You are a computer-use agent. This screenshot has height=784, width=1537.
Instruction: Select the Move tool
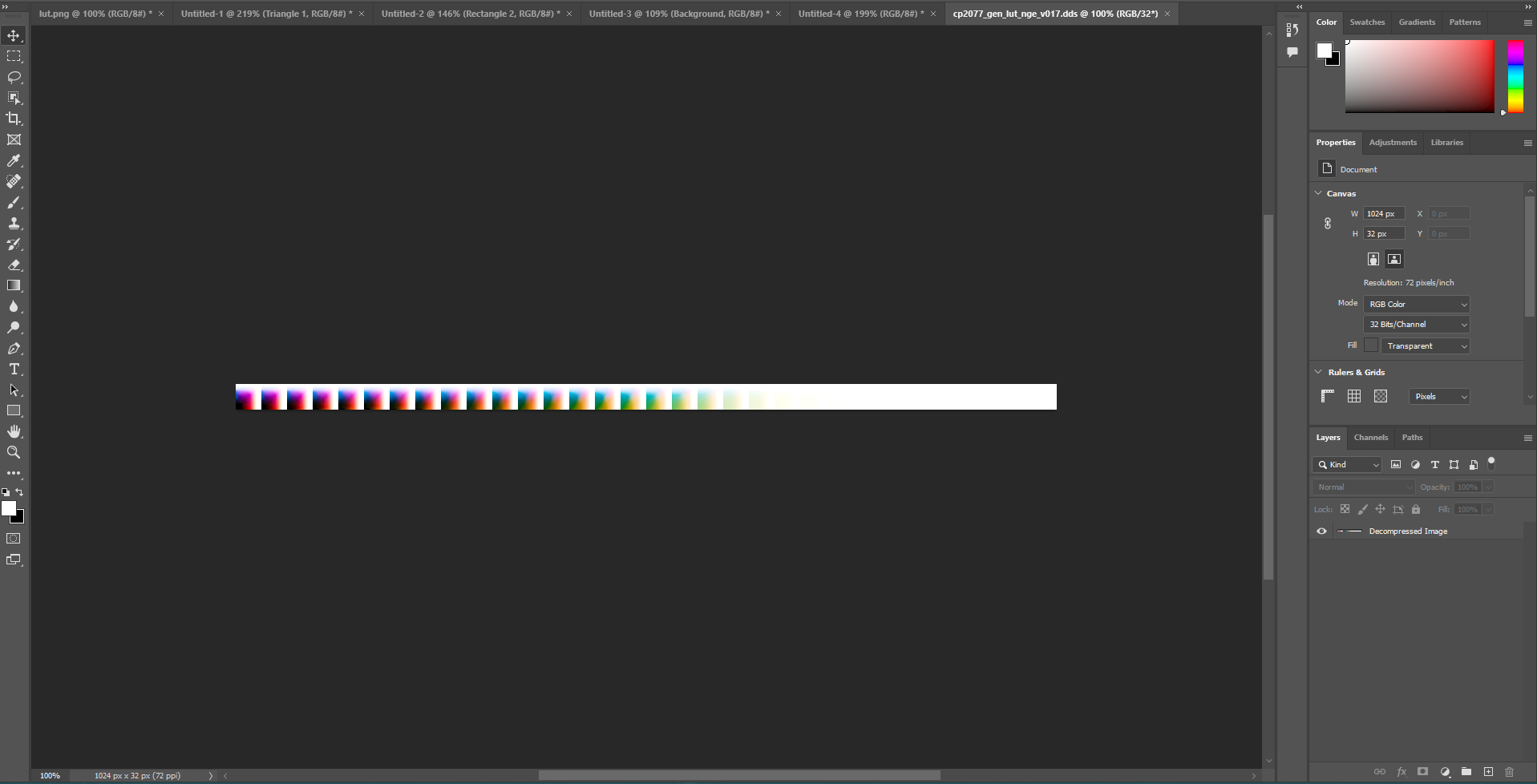pyautogui.click(x=14, y=36)
